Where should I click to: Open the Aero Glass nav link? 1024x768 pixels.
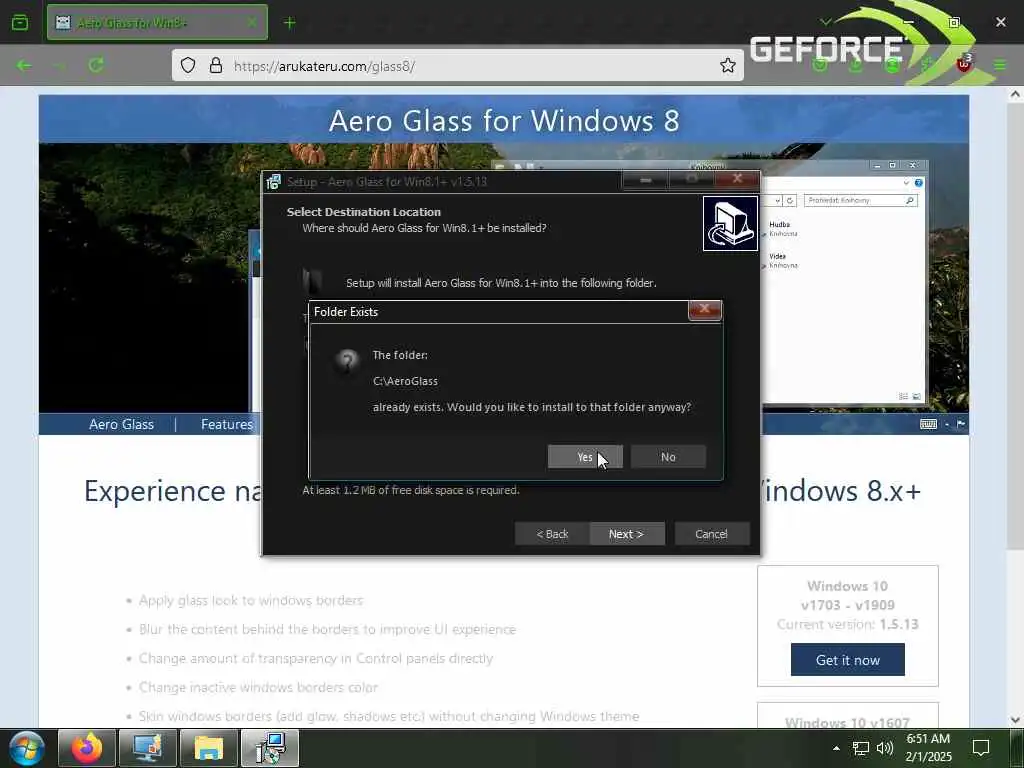(121, 424)
